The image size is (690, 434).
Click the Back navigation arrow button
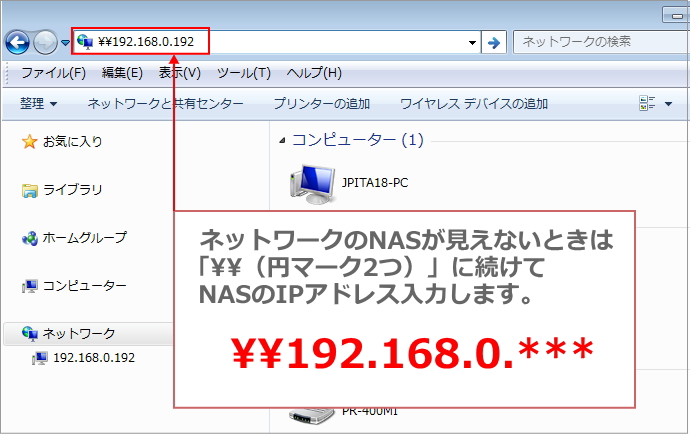(x=17, y=42)
